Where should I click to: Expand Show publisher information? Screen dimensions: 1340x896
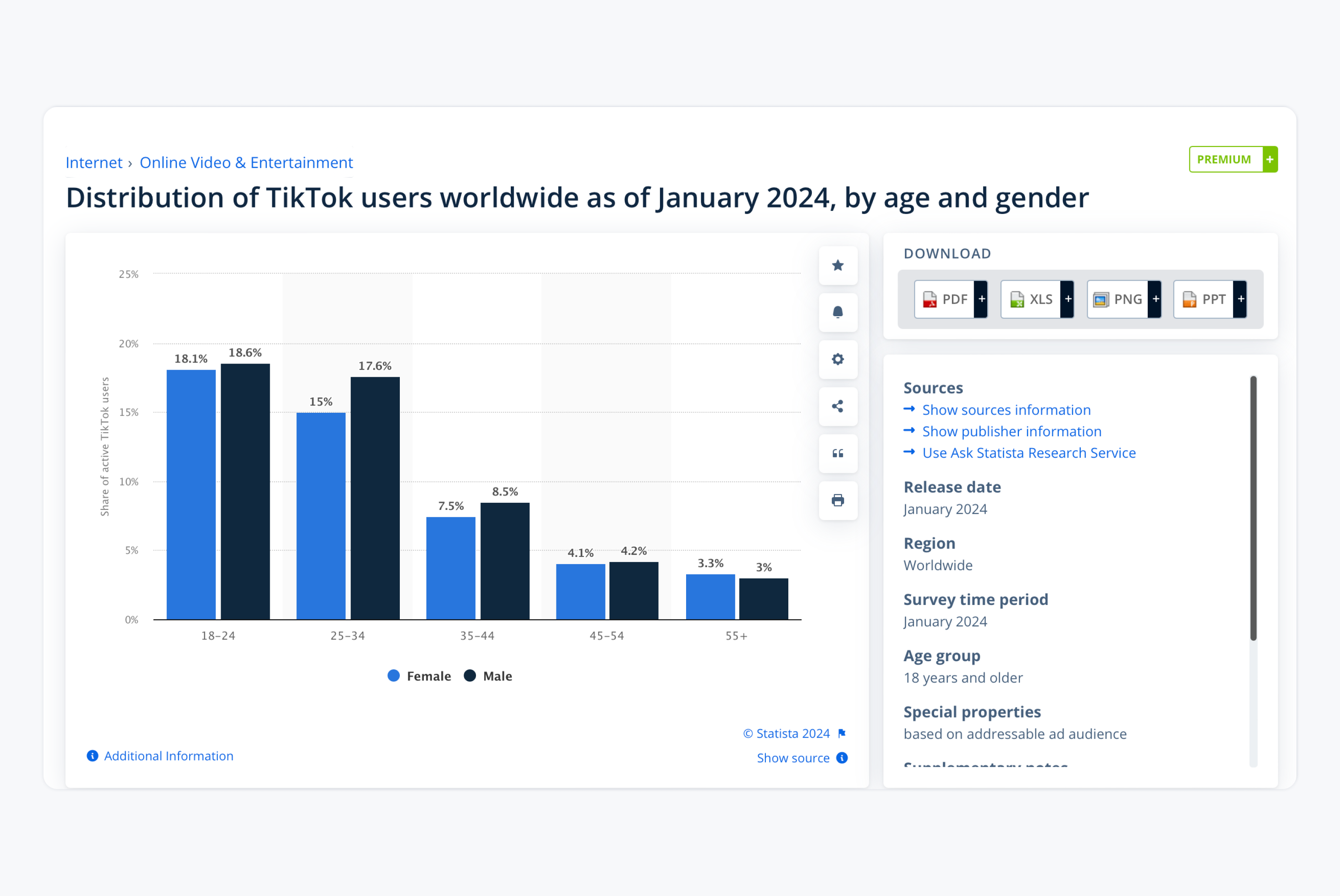[1012, 431]
